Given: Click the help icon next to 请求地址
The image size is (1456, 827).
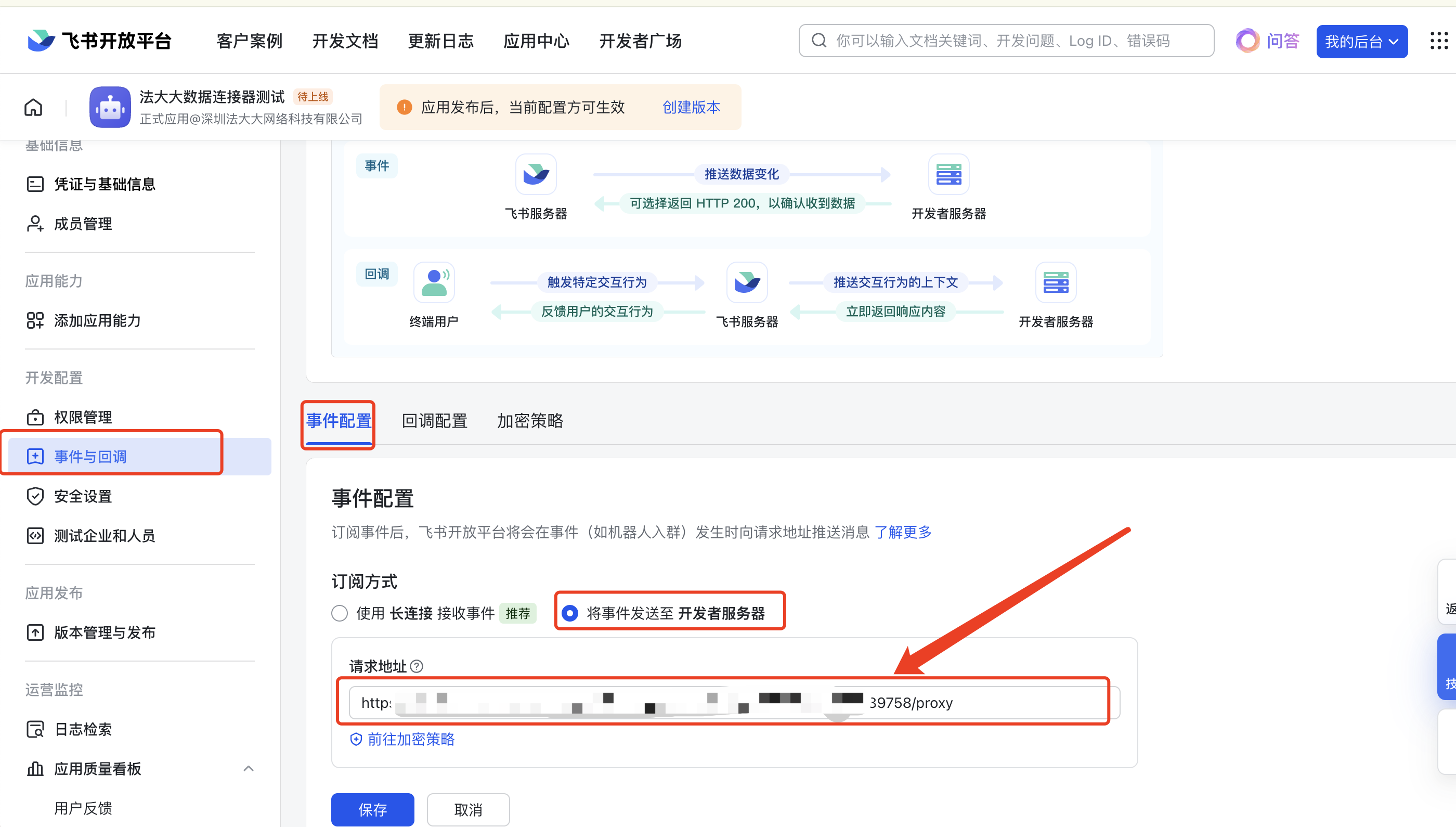Looking at the screenshot, I should pos(417,666).
